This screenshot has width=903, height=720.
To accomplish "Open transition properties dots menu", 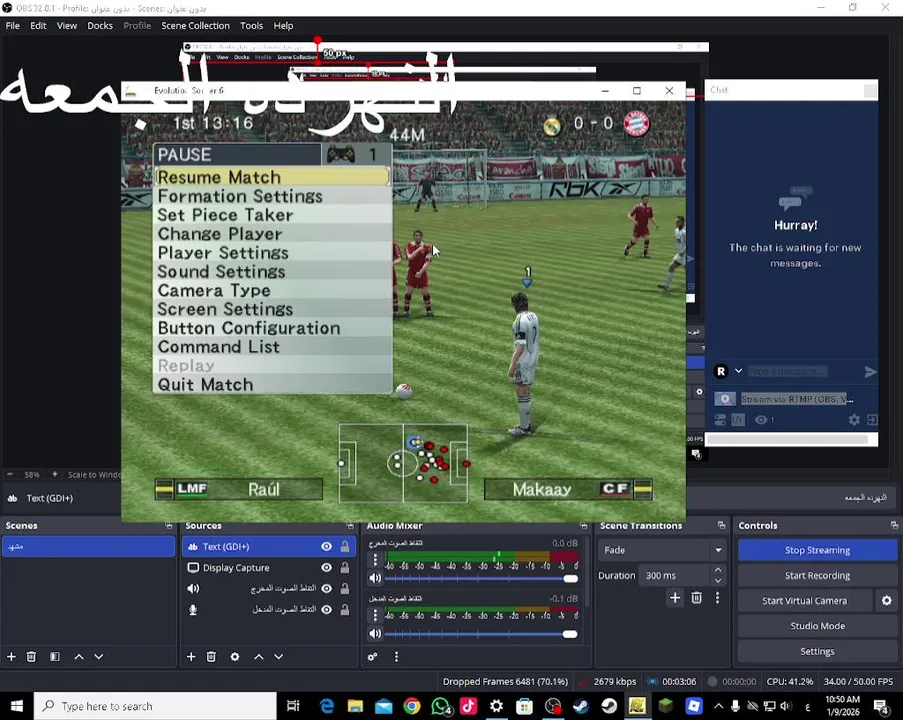I will point(718,598).
